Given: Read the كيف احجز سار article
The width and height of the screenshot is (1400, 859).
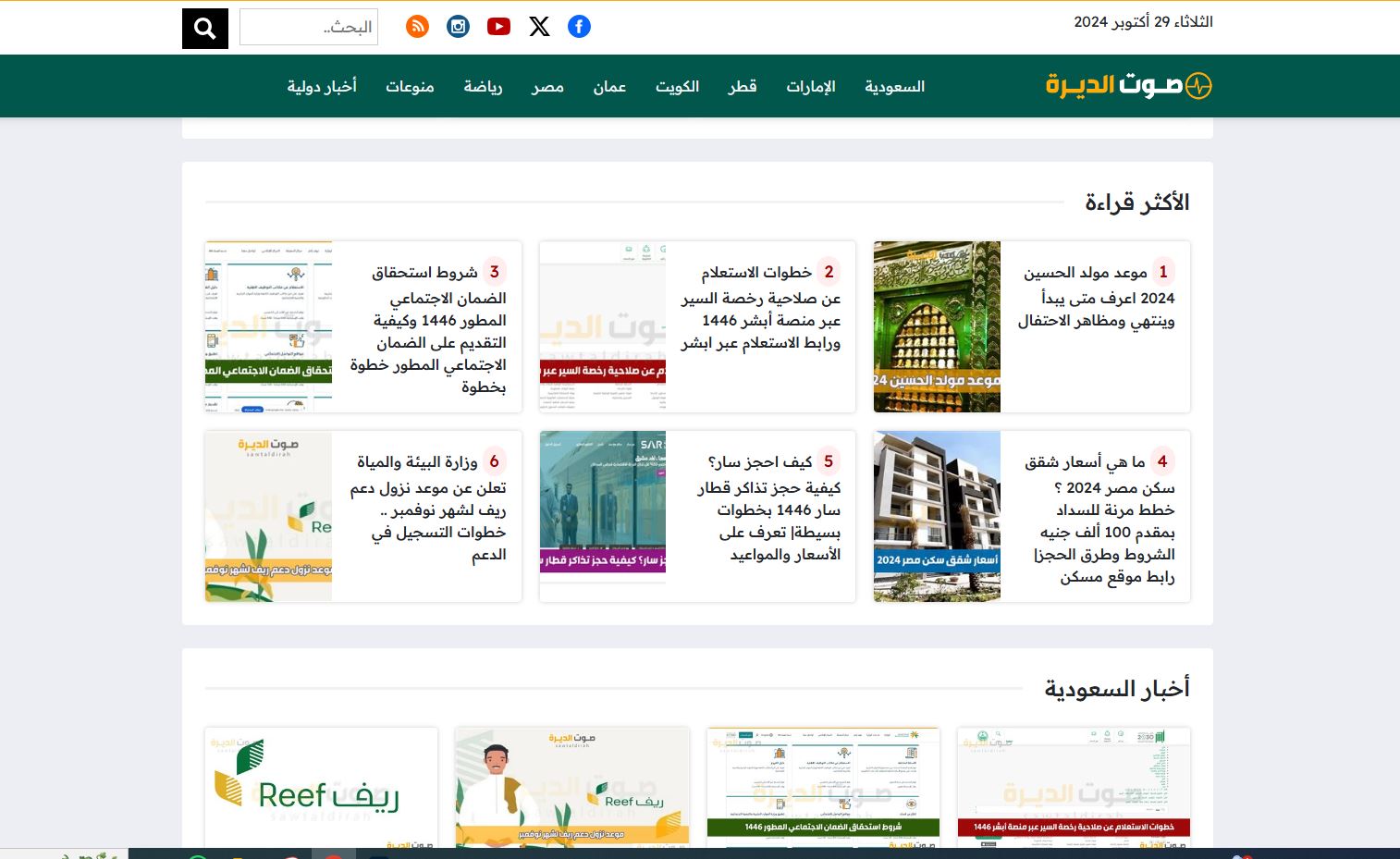Looking at the screenshot, I should [x=768, y=509].
